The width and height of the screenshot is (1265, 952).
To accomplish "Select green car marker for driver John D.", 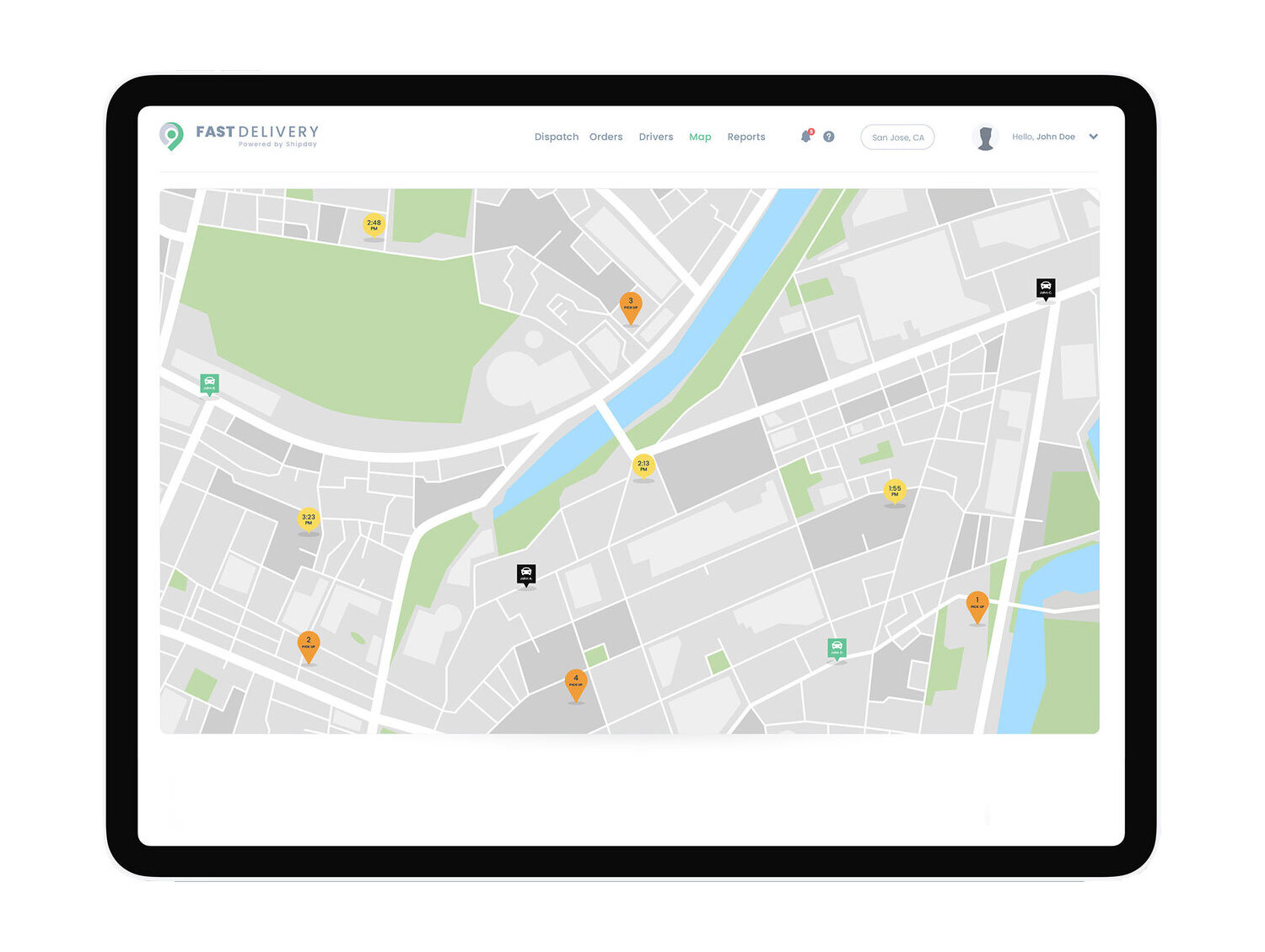I will click(837, 648).
